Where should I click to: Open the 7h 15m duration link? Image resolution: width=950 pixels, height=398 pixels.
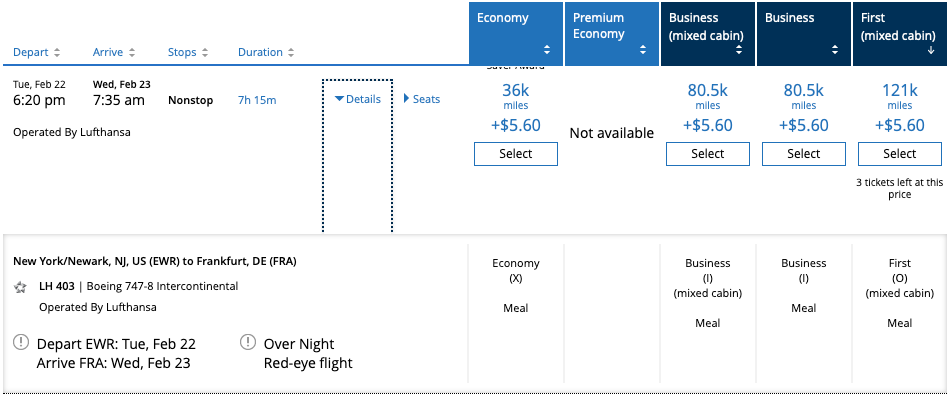coord(257,101)
